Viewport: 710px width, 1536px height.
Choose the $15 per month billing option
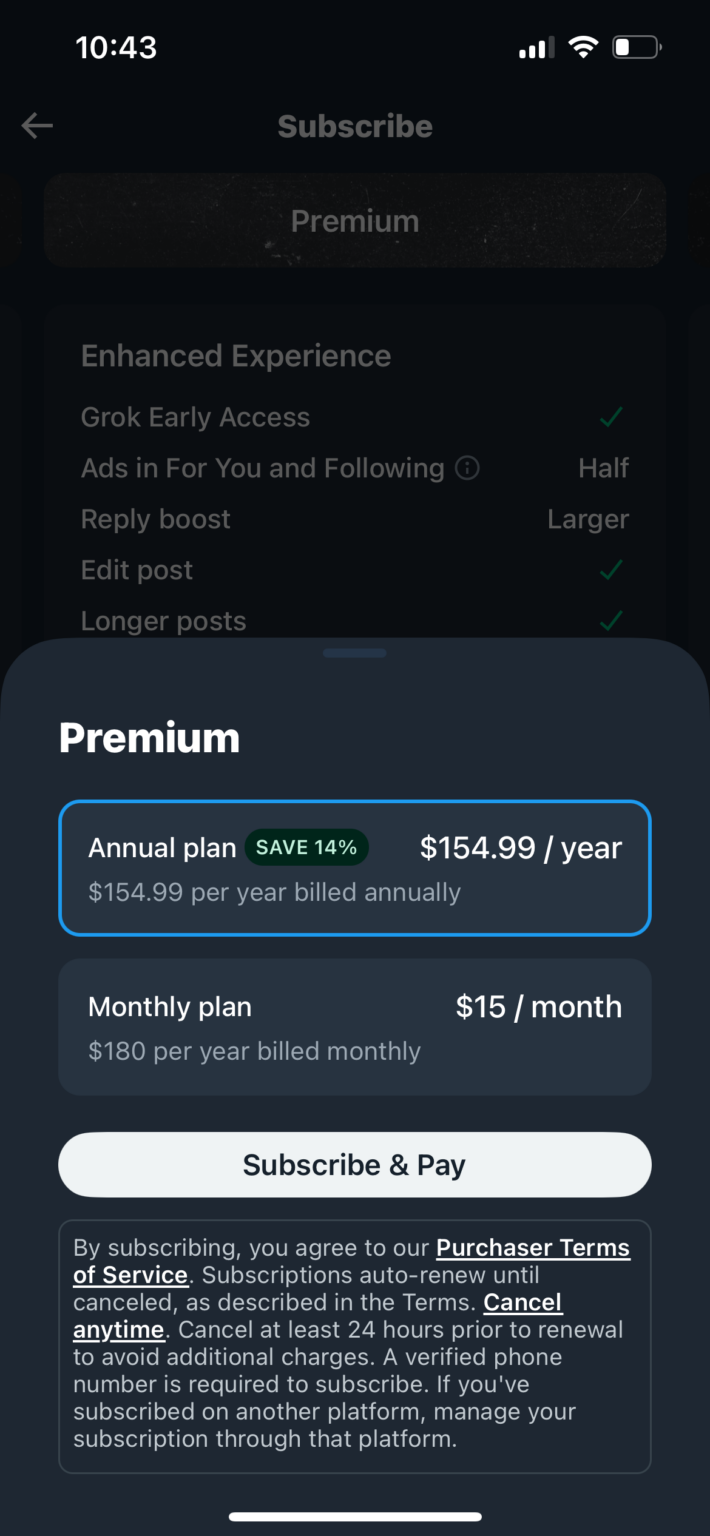(x=539, y=1007)
